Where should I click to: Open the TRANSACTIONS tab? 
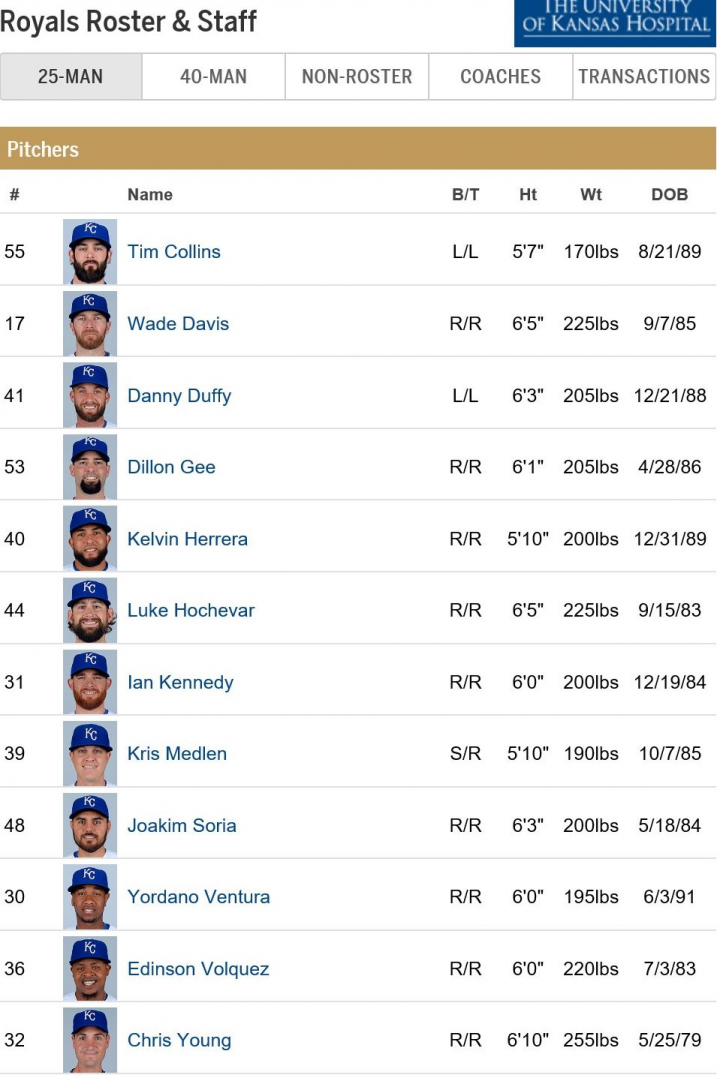(x=644, y=76)
